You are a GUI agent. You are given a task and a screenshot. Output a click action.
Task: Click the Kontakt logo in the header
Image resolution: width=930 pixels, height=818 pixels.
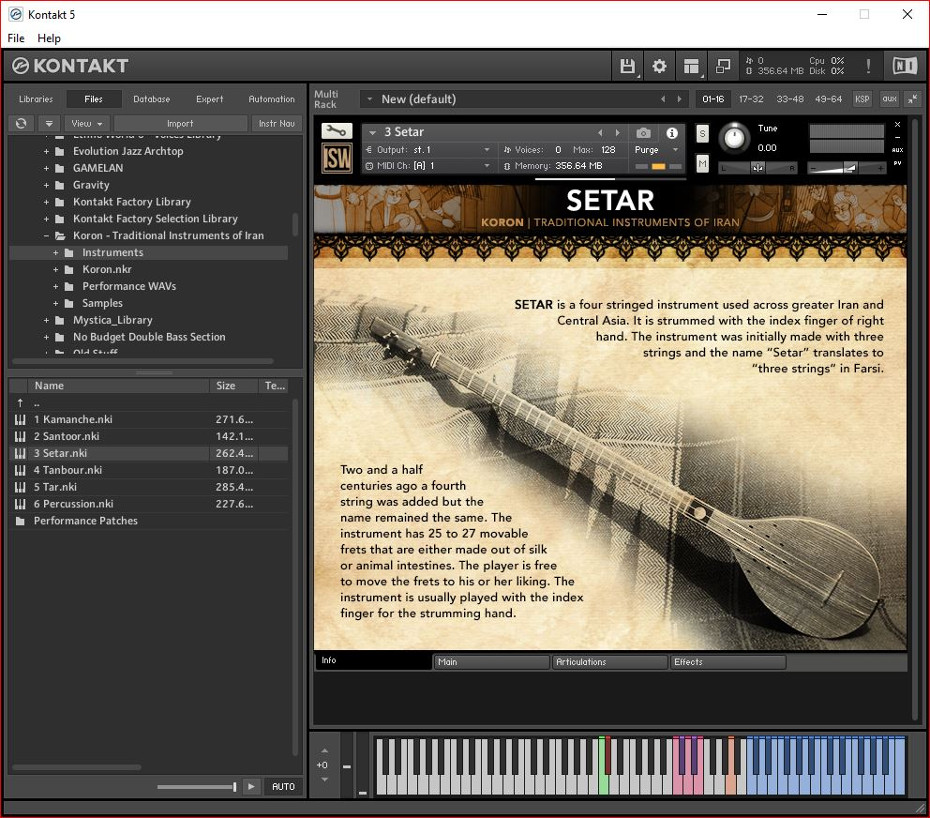[70, 66]
